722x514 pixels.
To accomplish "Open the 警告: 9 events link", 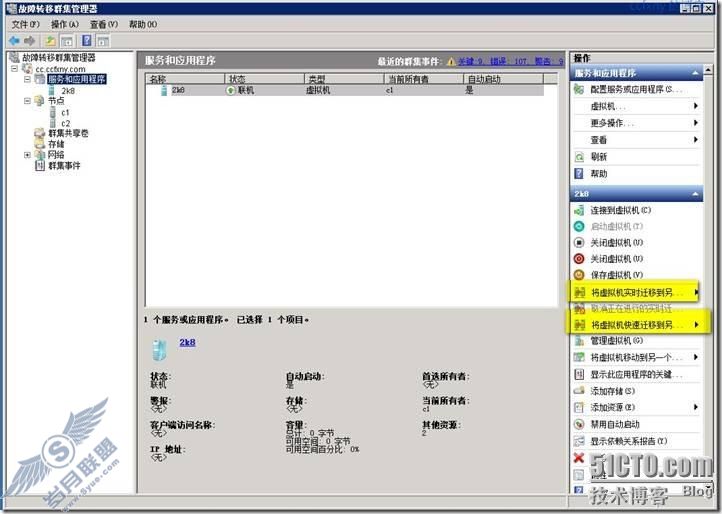I will tap(548, 61).
